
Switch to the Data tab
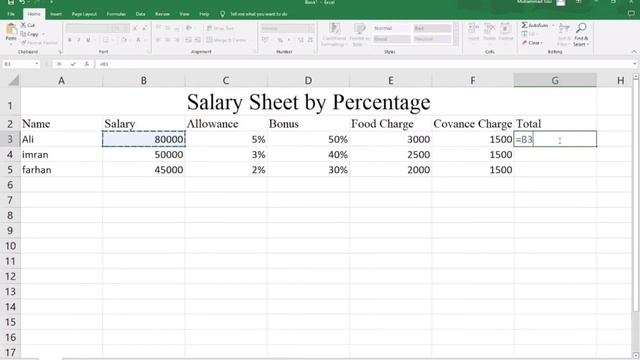tap(140, 14)
